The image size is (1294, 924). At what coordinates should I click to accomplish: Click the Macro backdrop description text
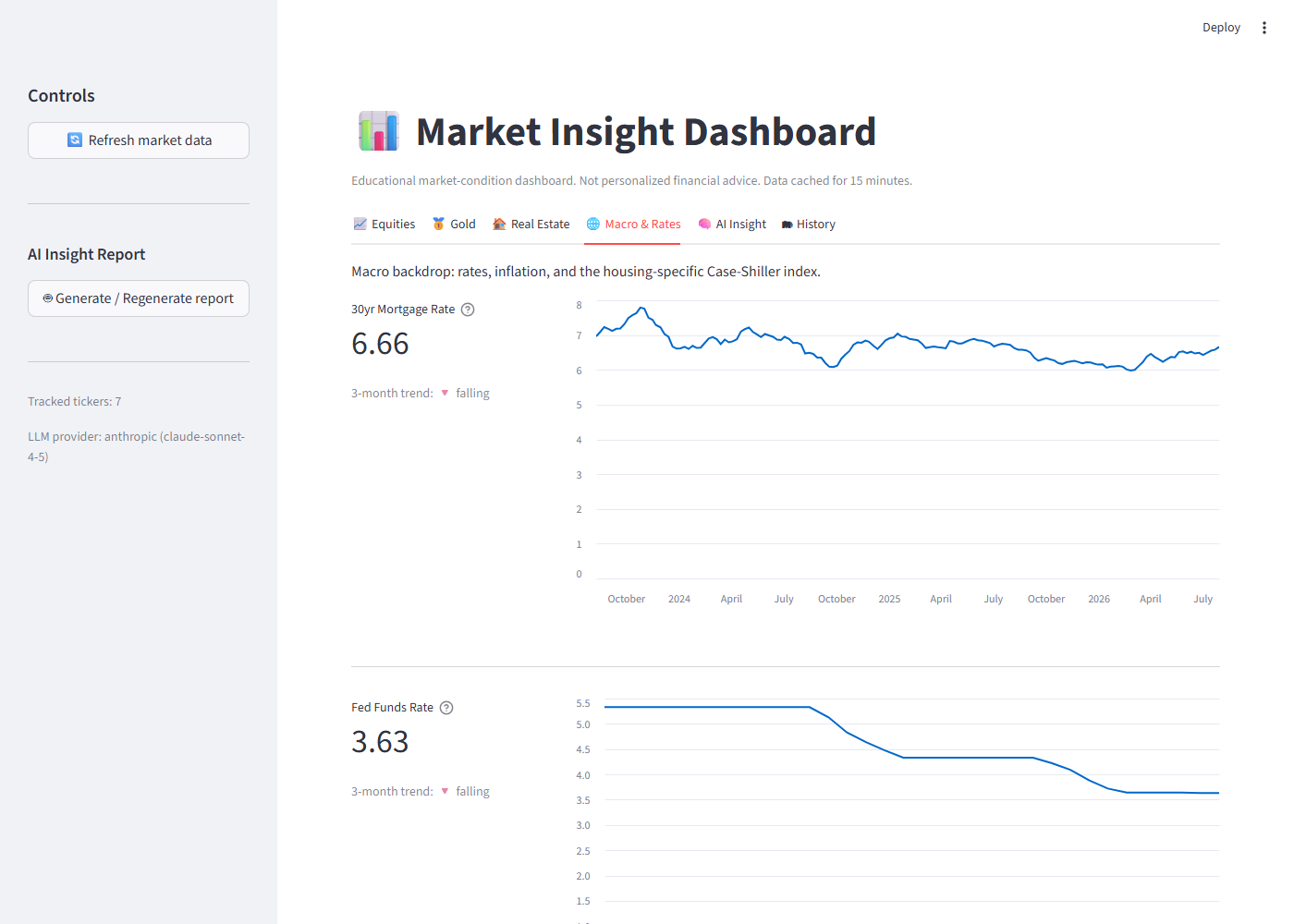[x=586, y=272]
